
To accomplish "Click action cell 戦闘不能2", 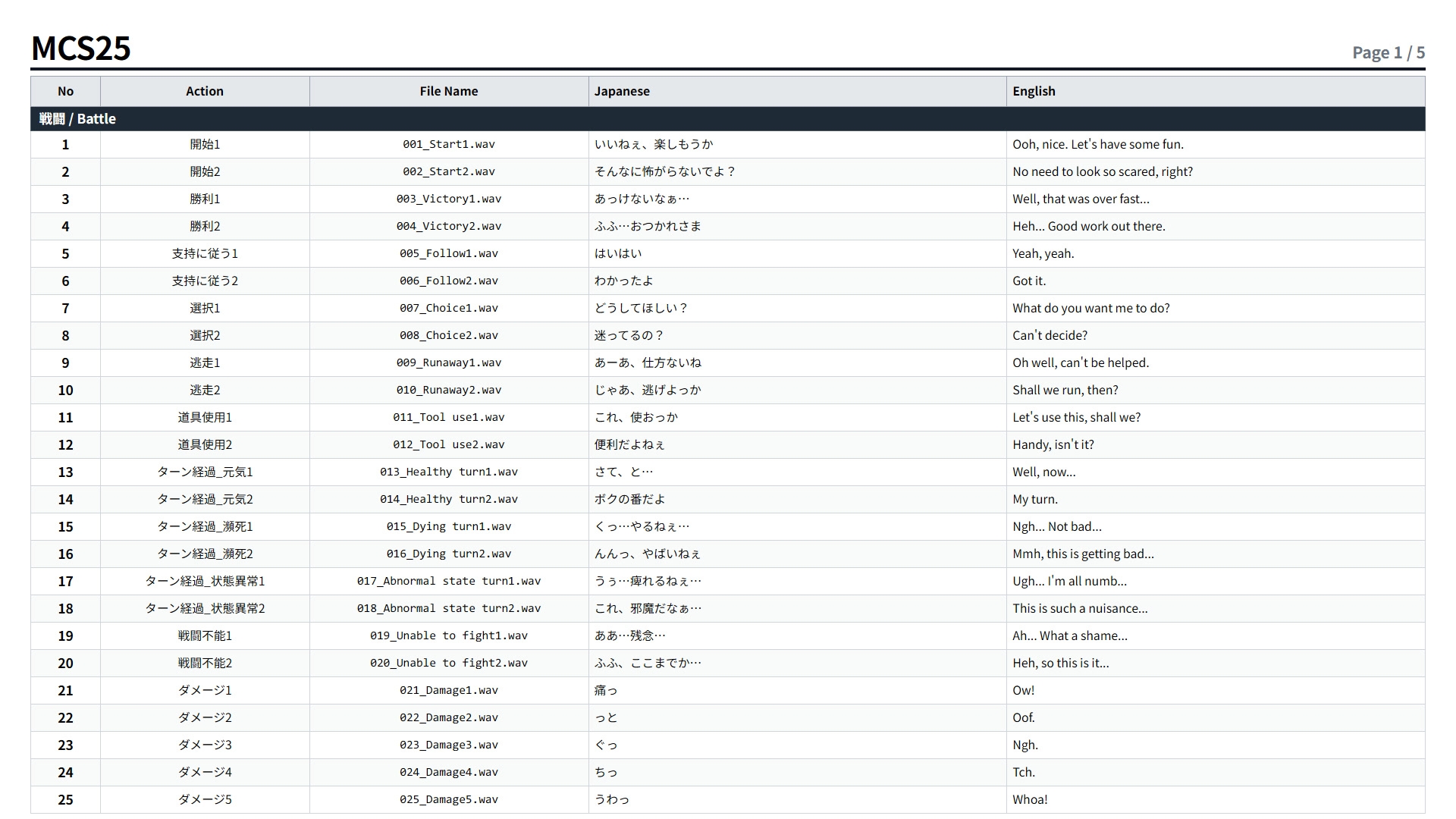I will (205, 663).
